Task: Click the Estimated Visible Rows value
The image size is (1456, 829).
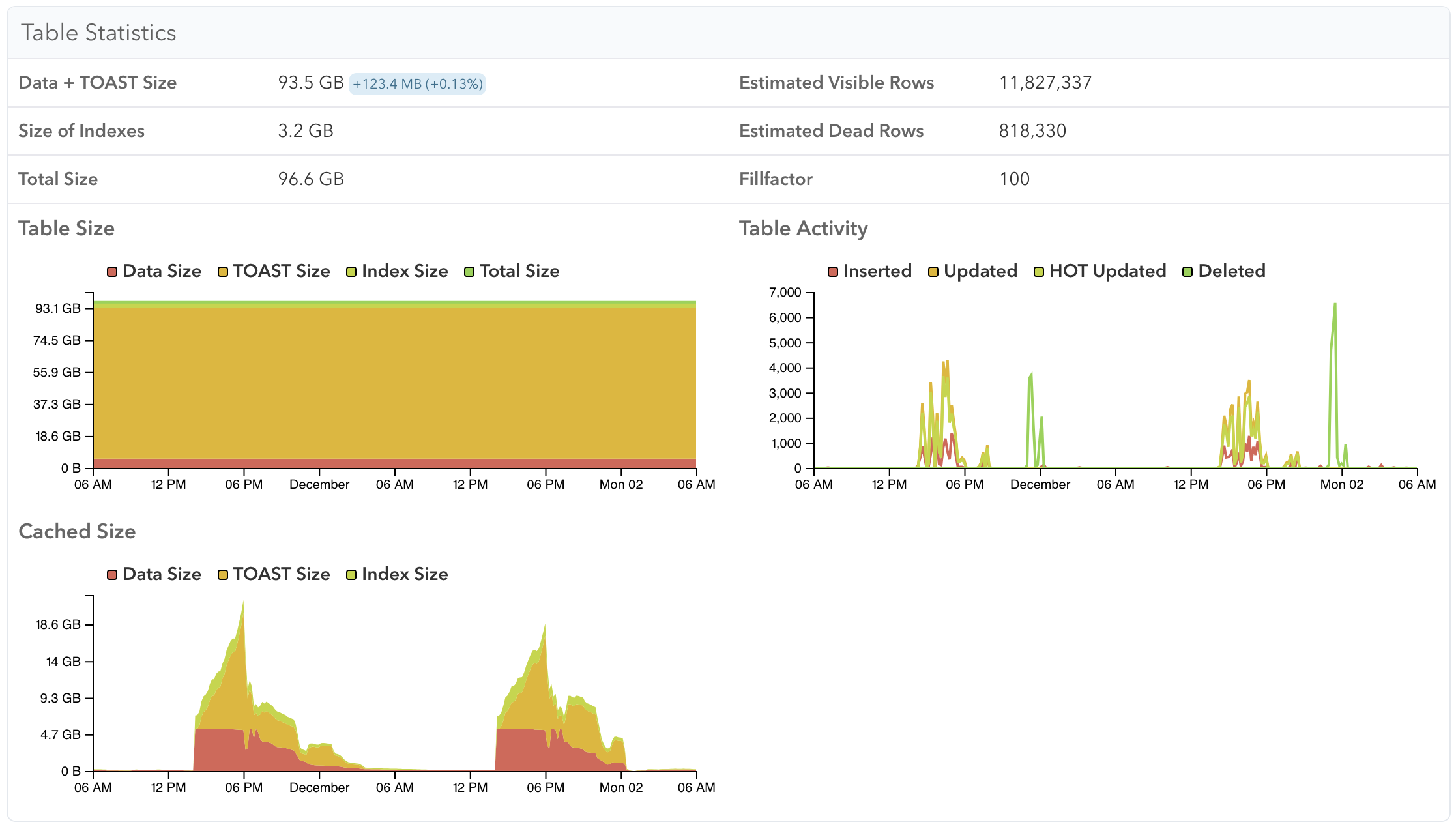Action: tap(1045, 83)
